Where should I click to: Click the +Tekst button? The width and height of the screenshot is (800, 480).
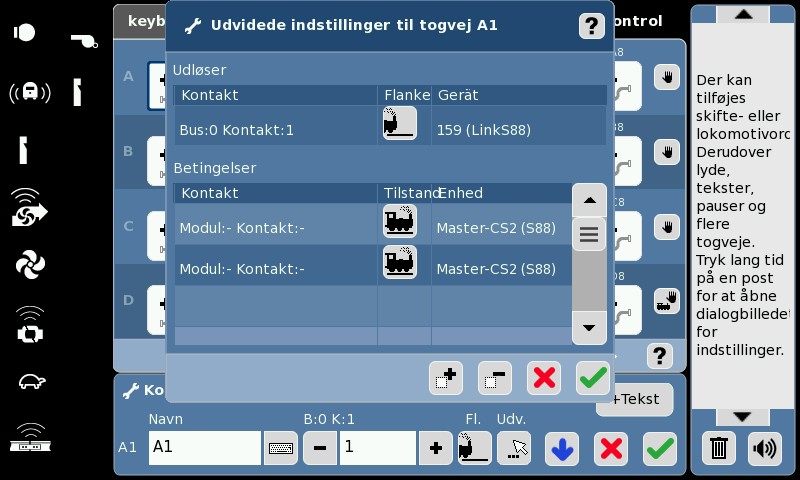[636, 399]
